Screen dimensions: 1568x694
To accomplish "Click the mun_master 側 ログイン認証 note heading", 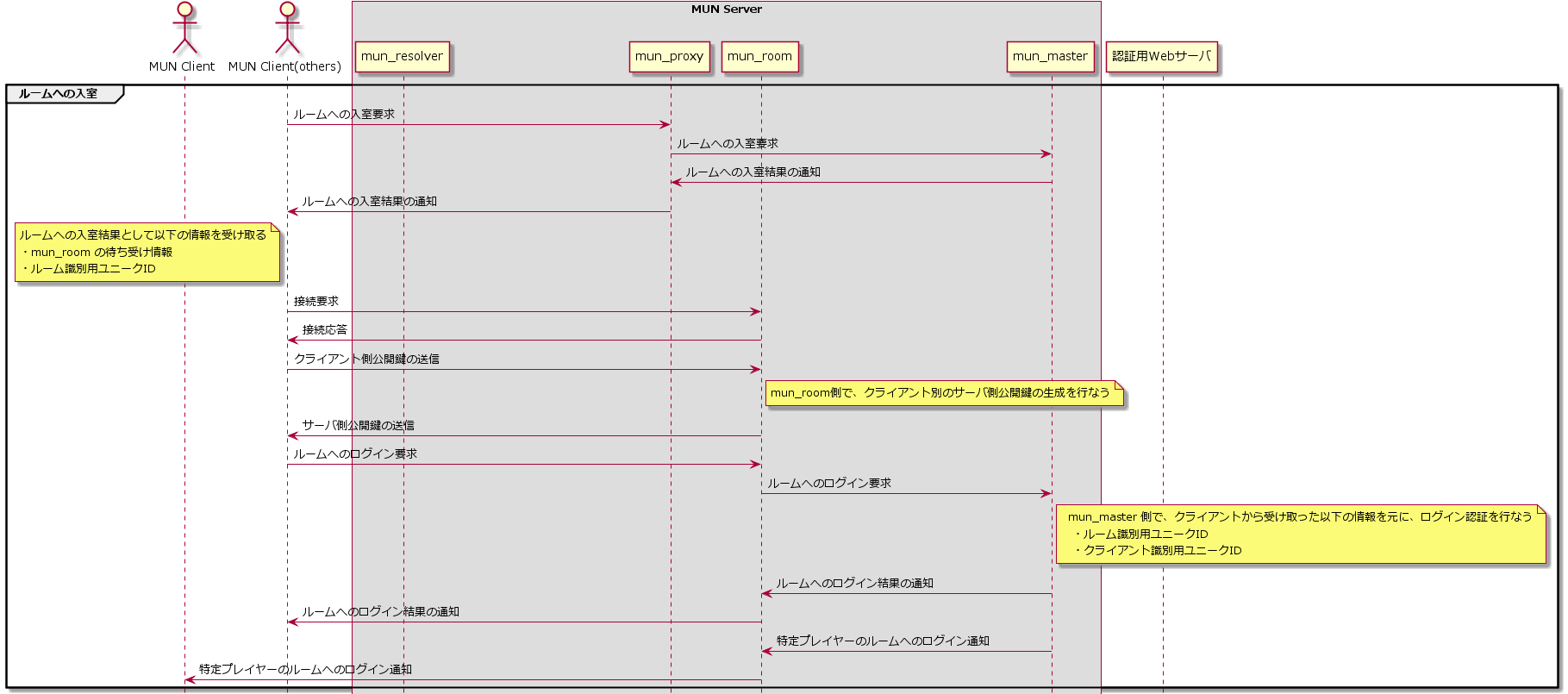I will click(x=1300, y=517).
